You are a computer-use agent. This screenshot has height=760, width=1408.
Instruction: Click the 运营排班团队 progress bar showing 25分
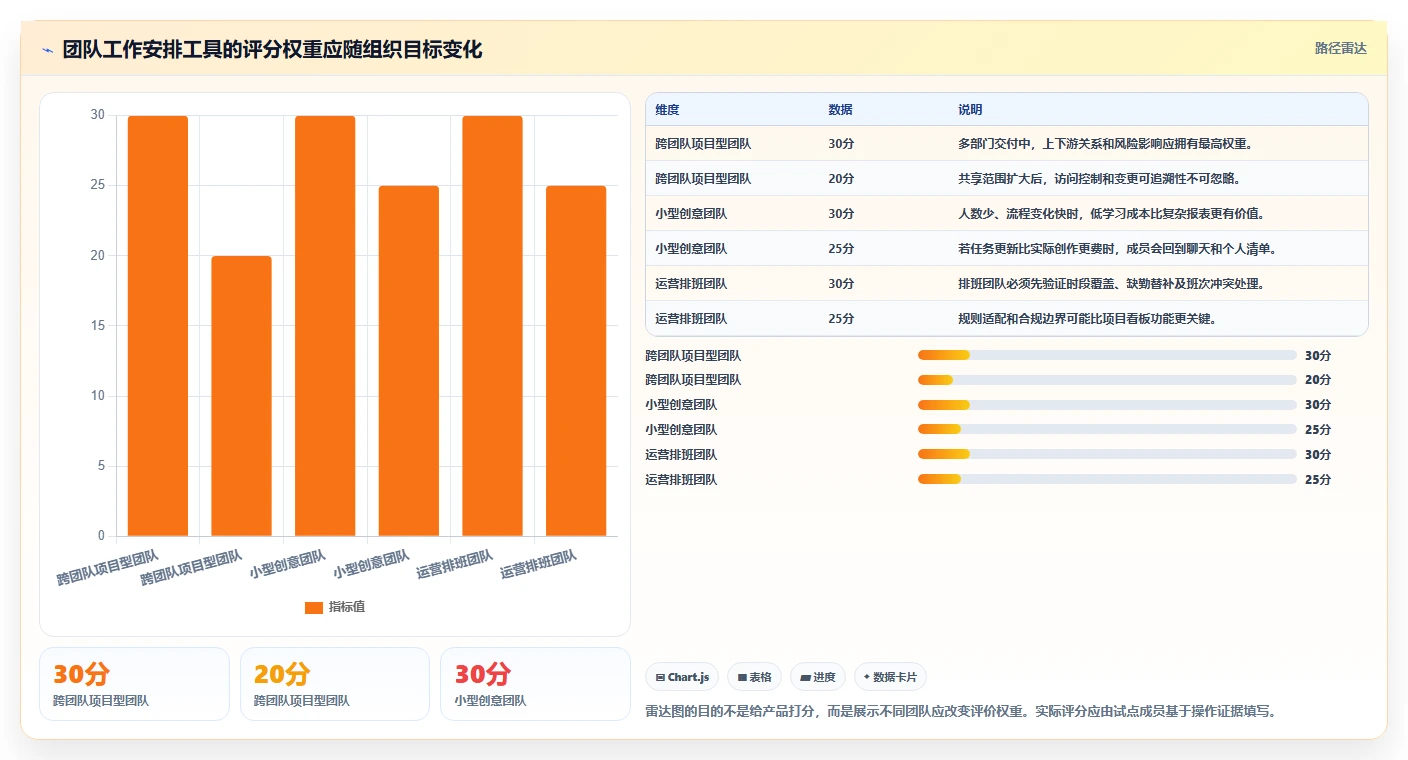pyautogui.click(x=1107, y=480)
